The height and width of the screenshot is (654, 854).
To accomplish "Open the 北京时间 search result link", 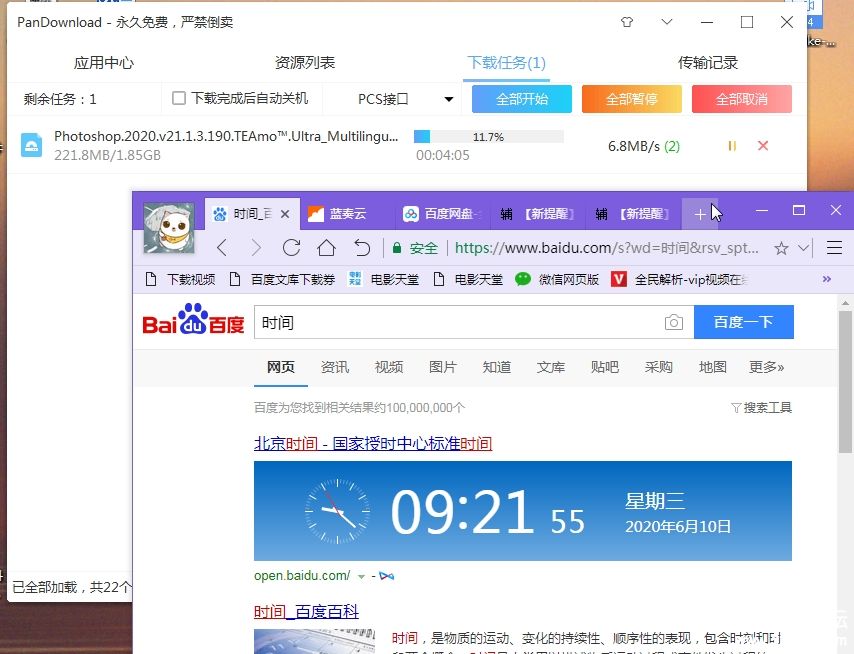I will 373,443.
